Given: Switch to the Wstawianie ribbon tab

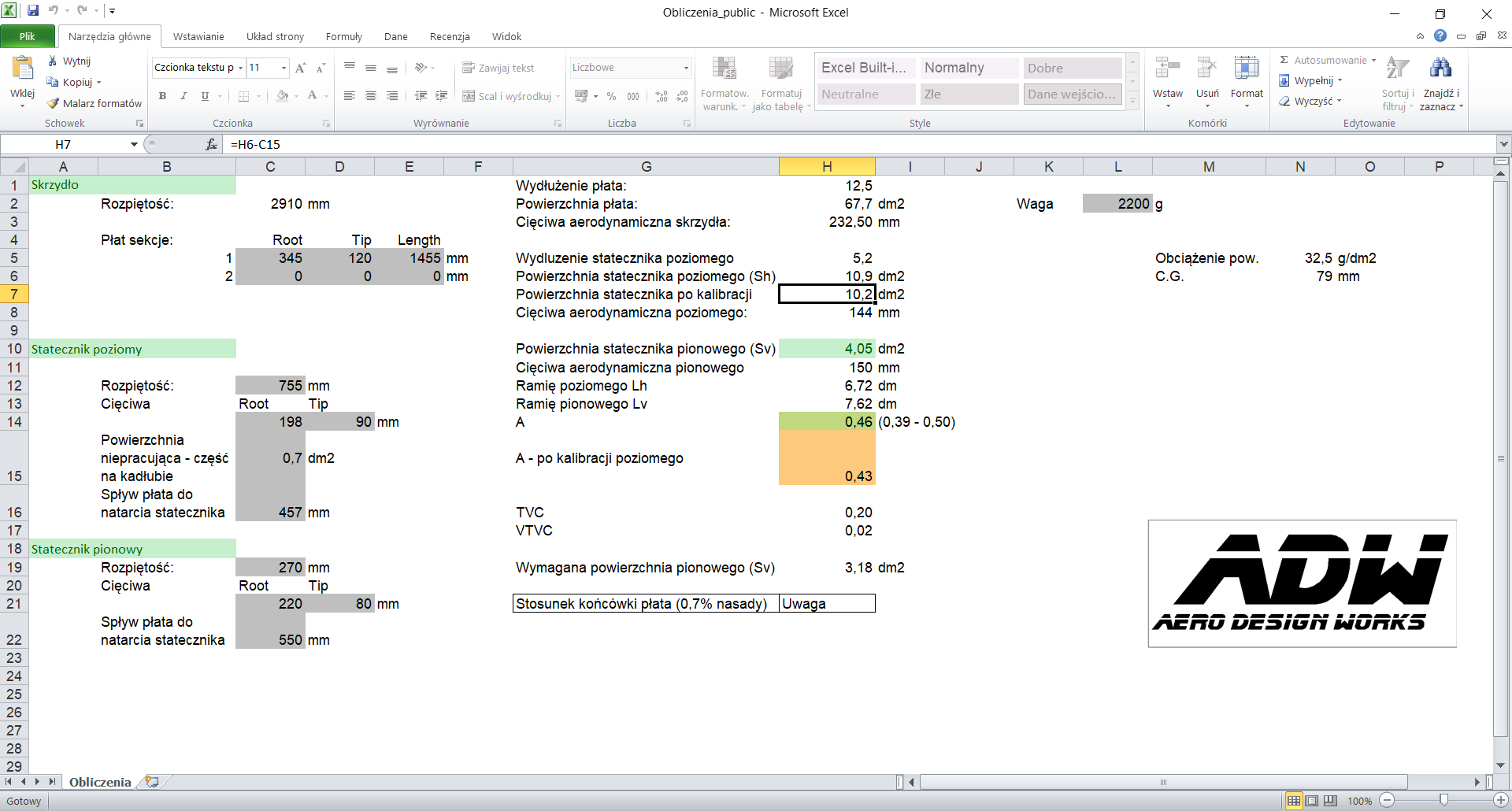Looking at the screenshot, I should point(198,36).
